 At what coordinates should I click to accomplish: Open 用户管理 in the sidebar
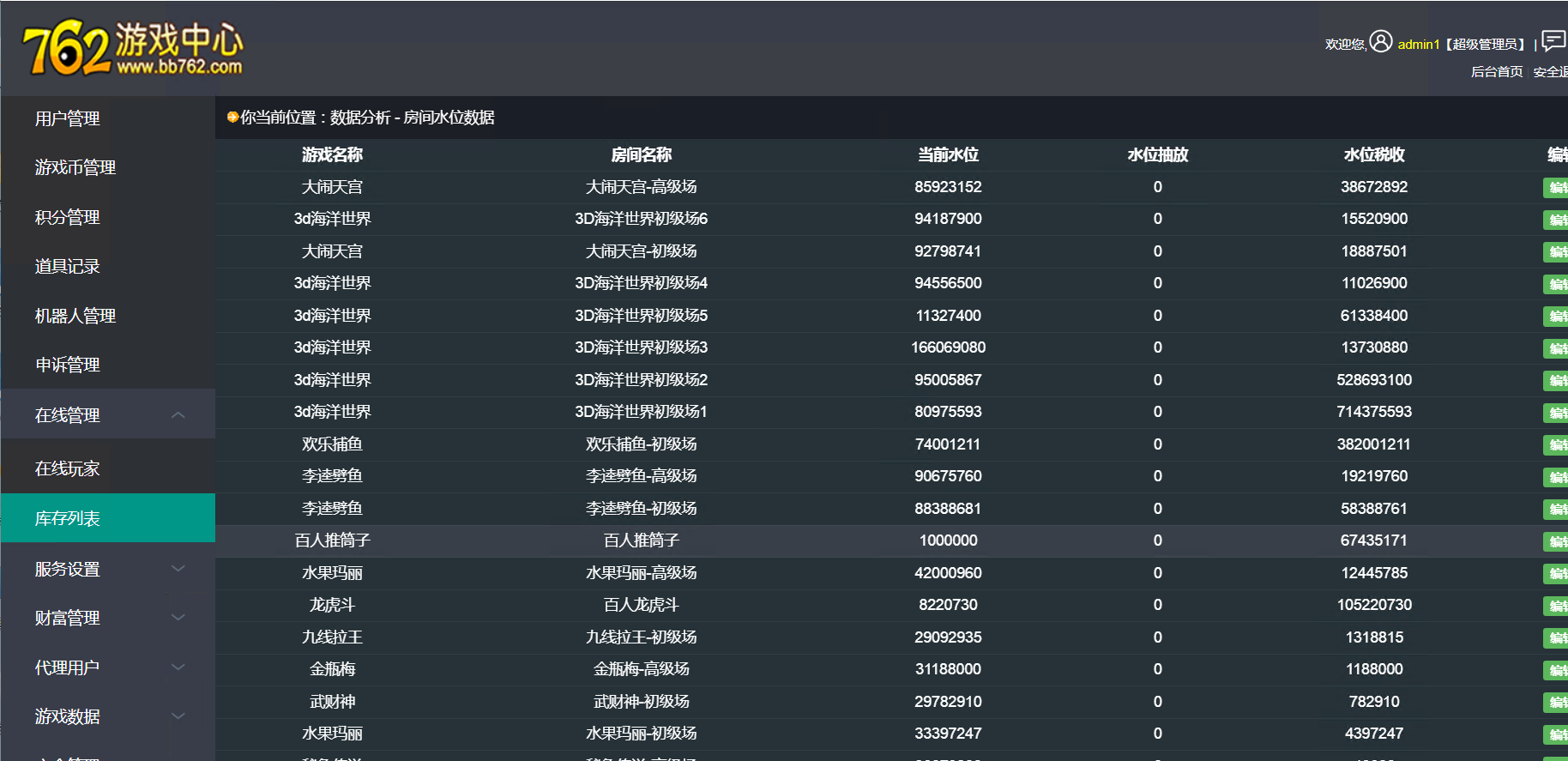[68, 119]
